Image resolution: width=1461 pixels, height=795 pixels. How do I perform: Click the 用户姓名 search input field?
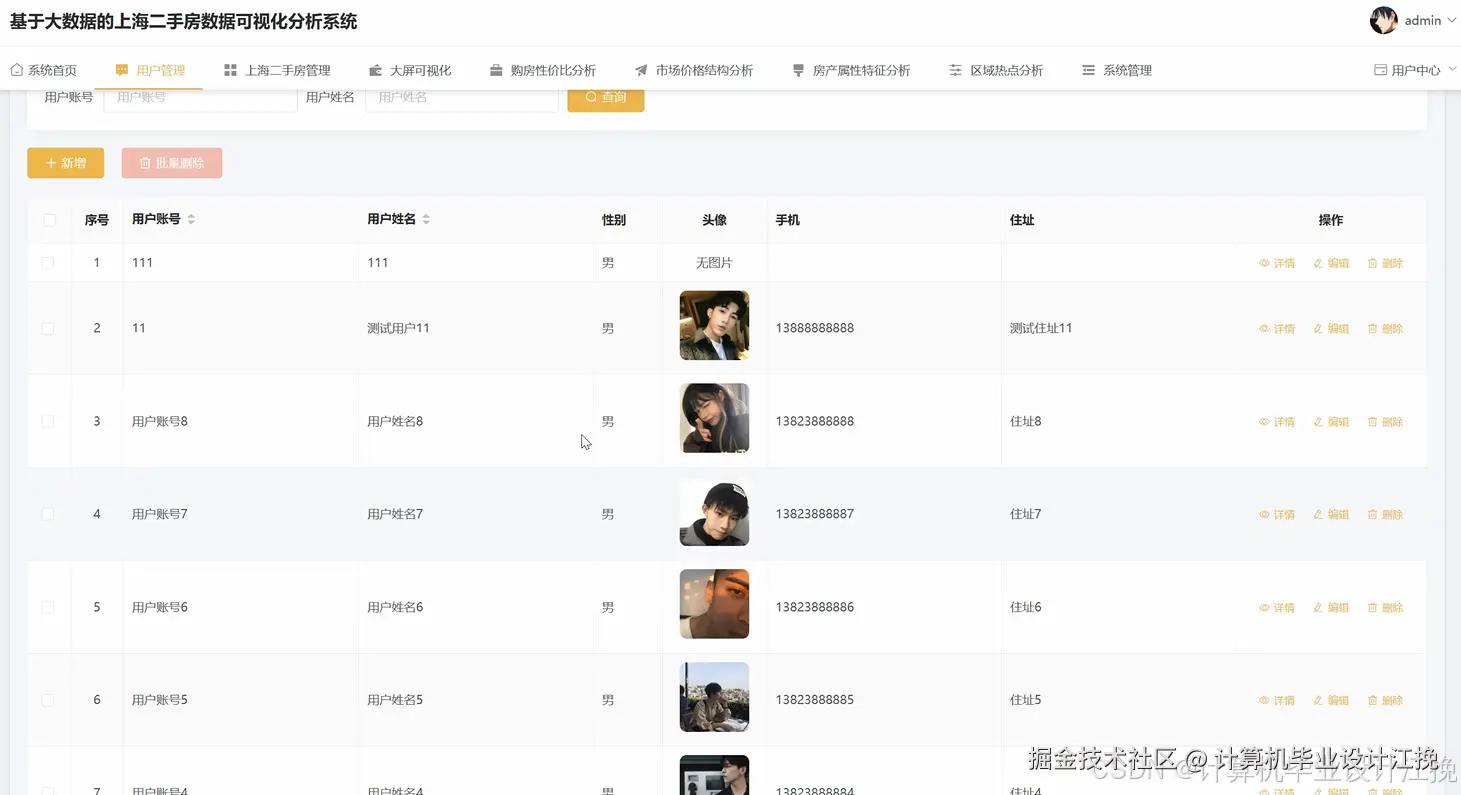click(x=460, y=97)
